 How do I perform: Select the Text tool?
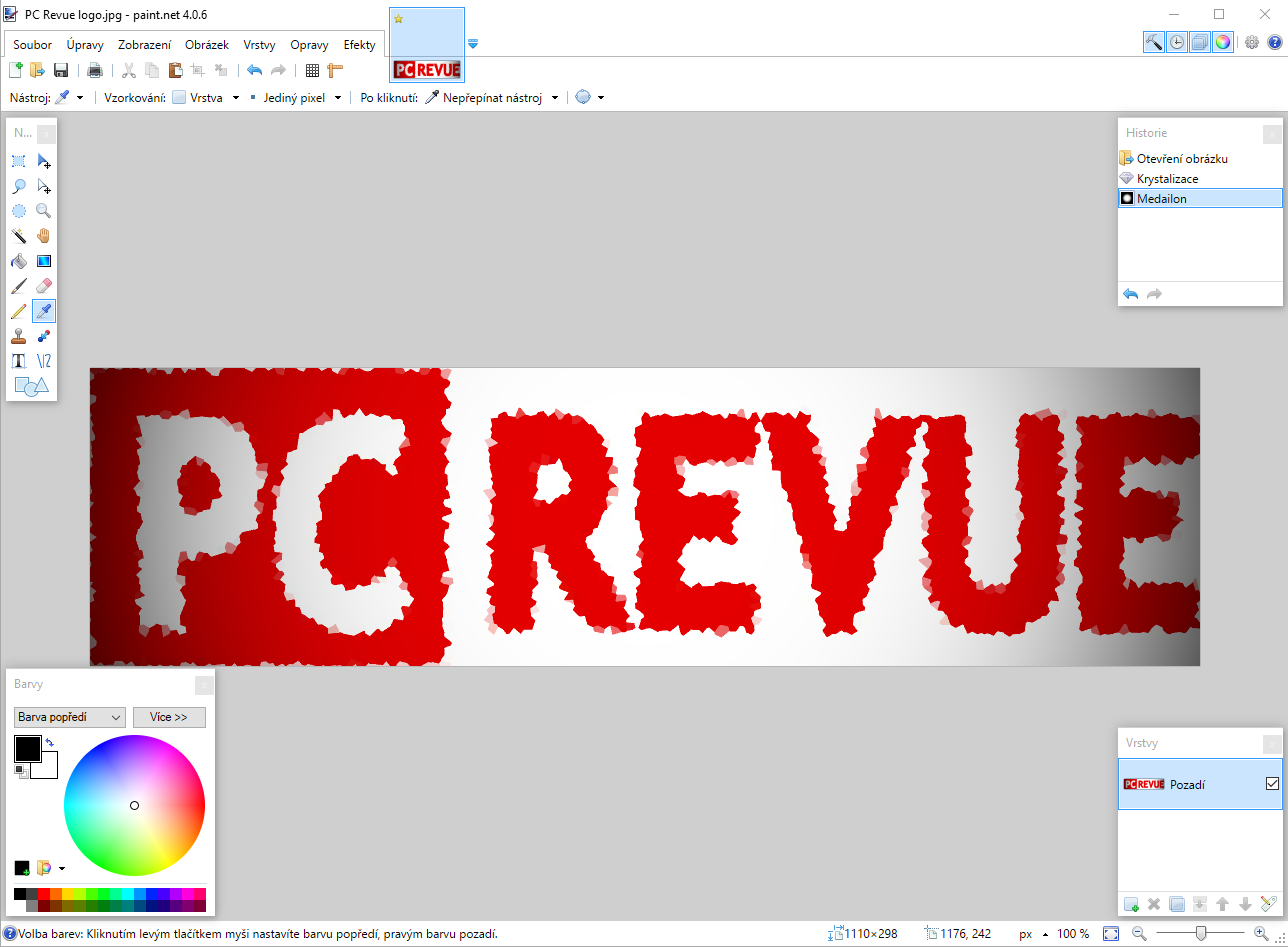18,361
